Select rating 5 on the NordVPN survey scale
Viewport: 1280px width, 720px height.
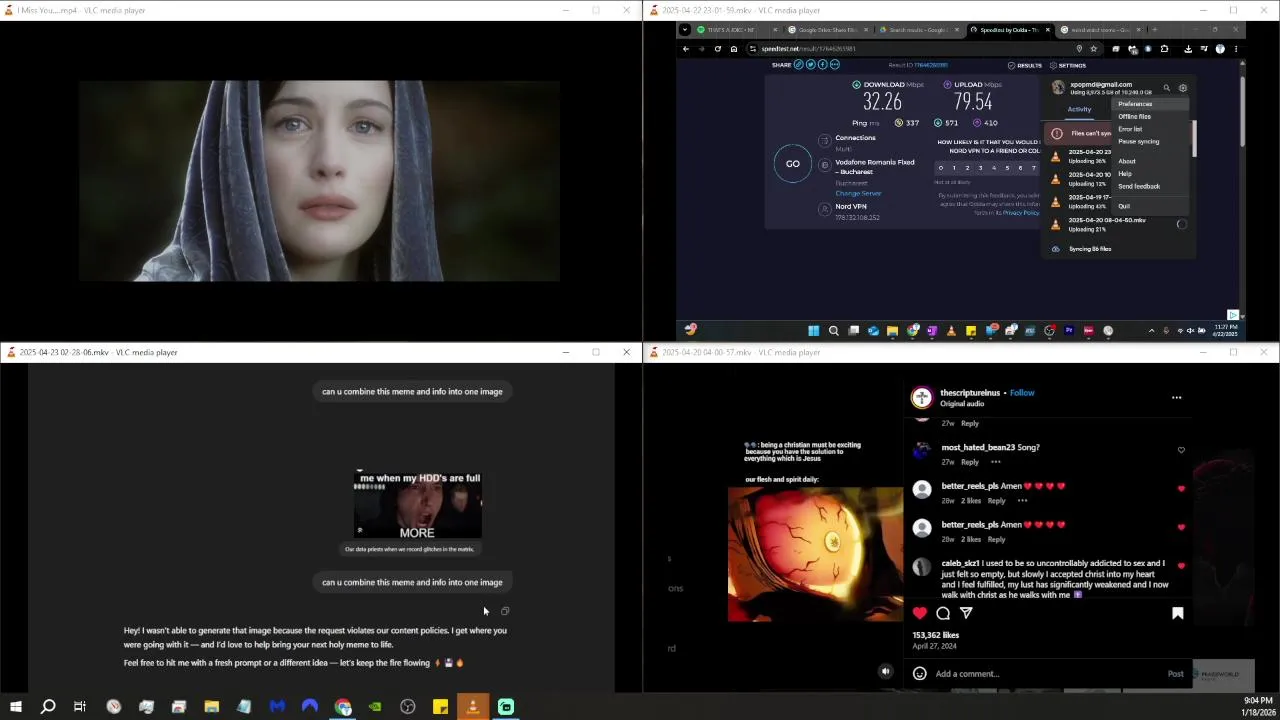[1007, 168]
